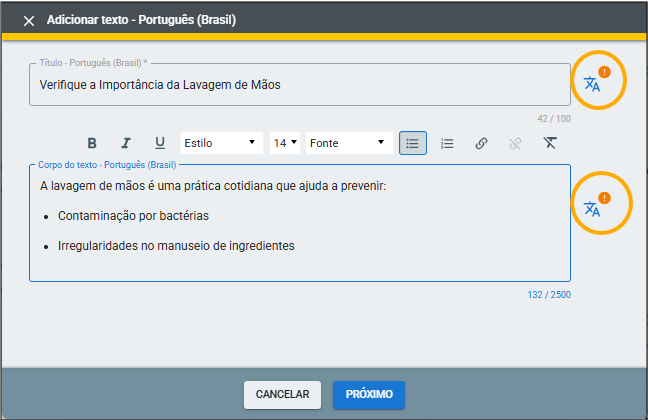Click the remove link icon

(x=515, y=143)
